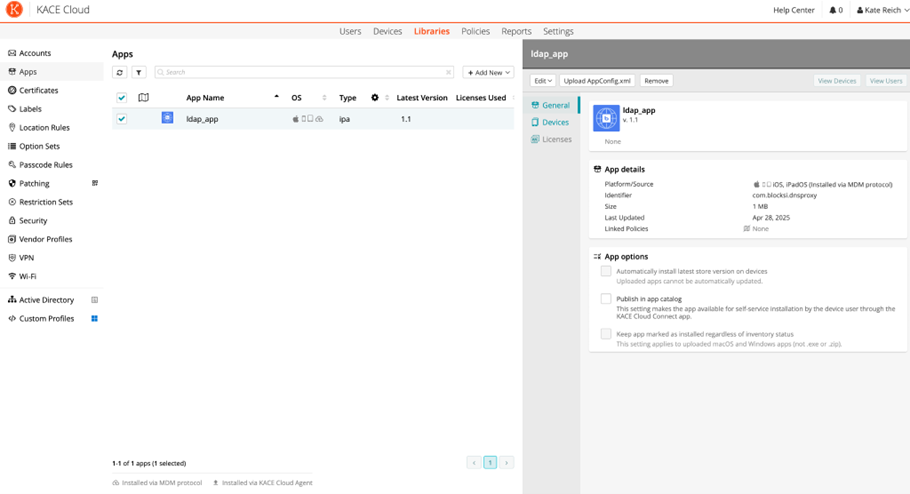The width and height of the screenshot is (910, 494).
Task: Click the com.blocksi.dnsproxy identifier value
Action: pos(785,195)
